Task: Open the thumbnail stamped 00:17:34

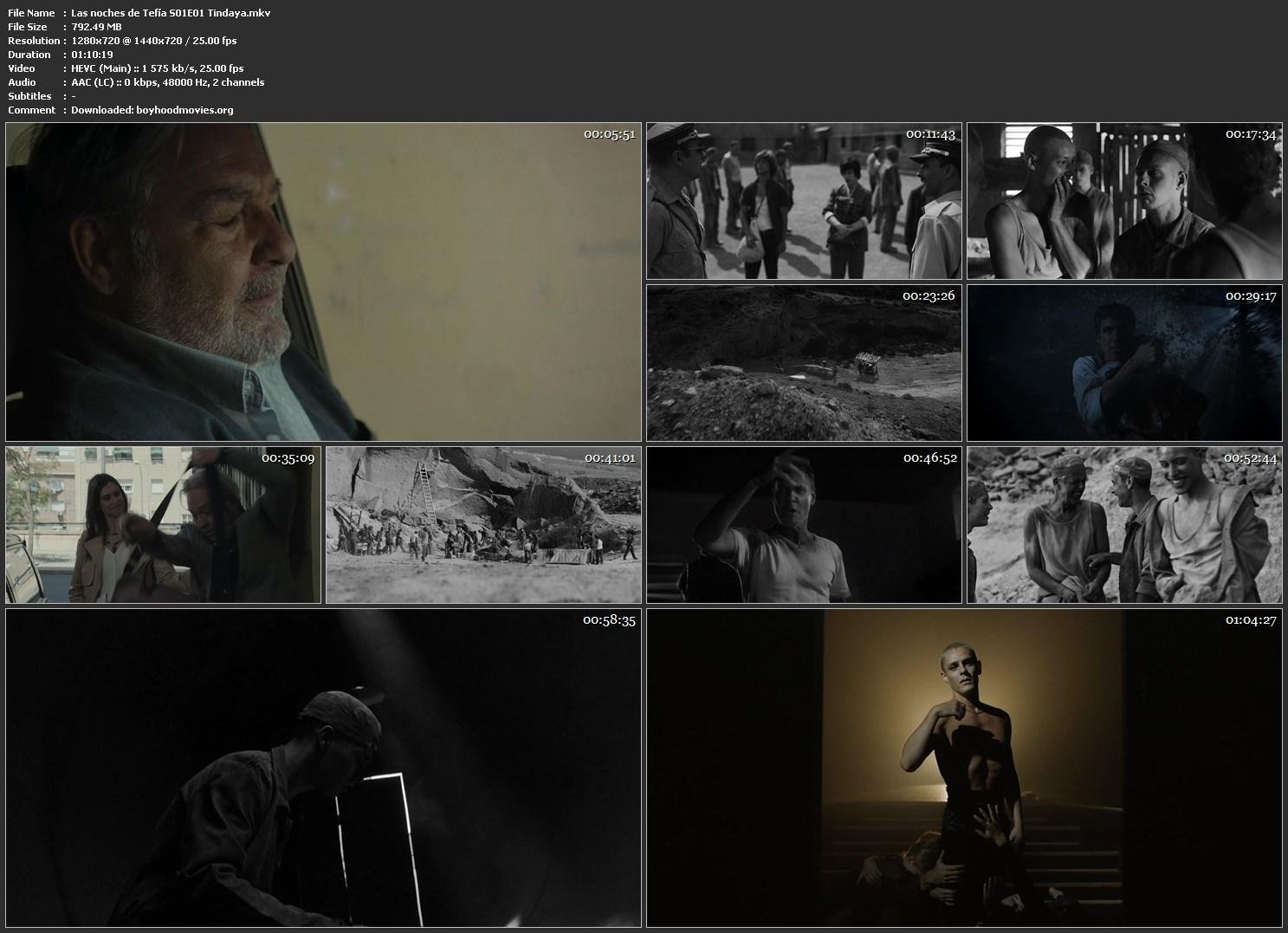Action: pos(1124,201)
